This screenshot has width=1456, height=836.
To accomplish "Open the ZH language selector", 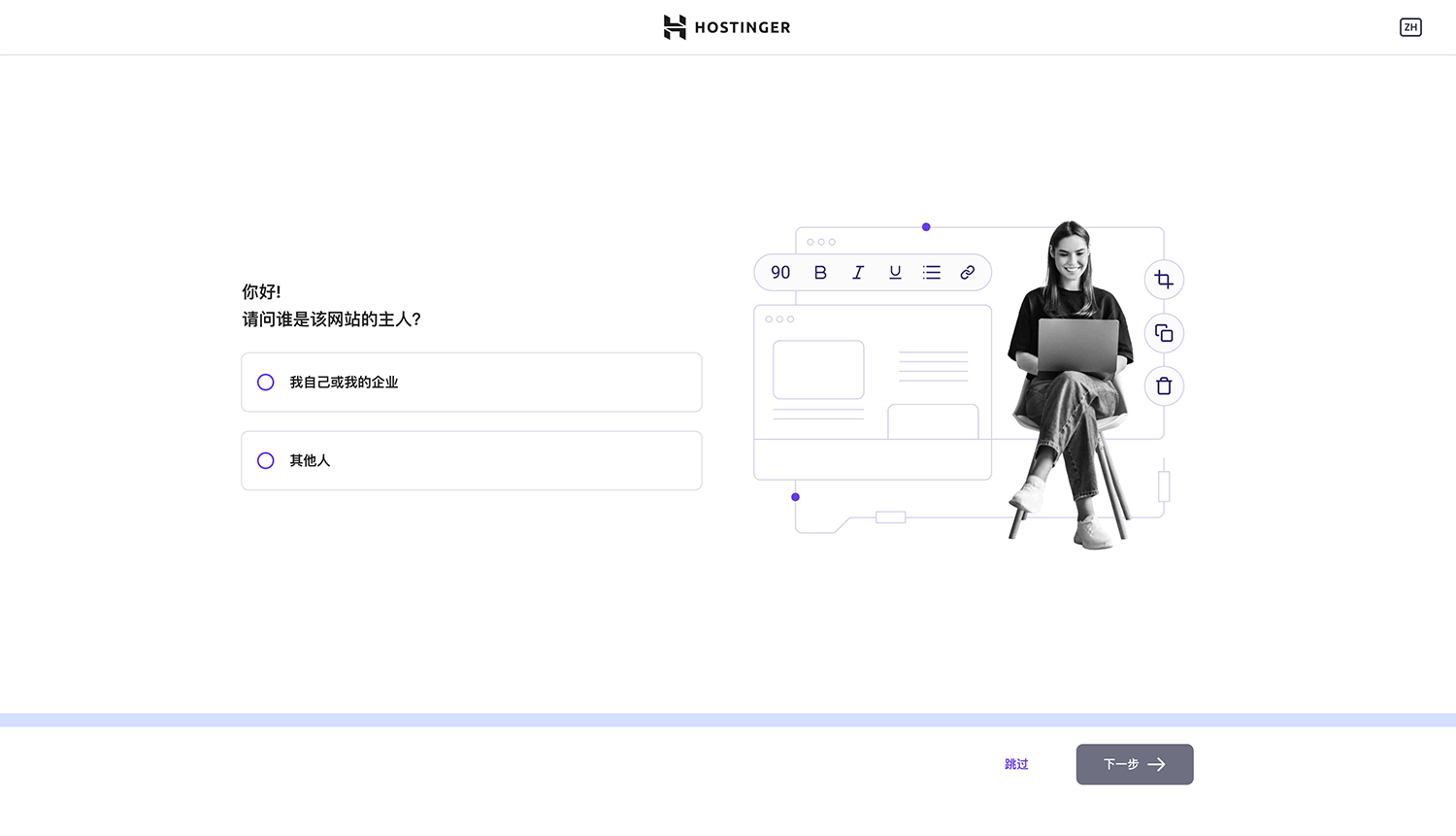I will click(1410, 27).
